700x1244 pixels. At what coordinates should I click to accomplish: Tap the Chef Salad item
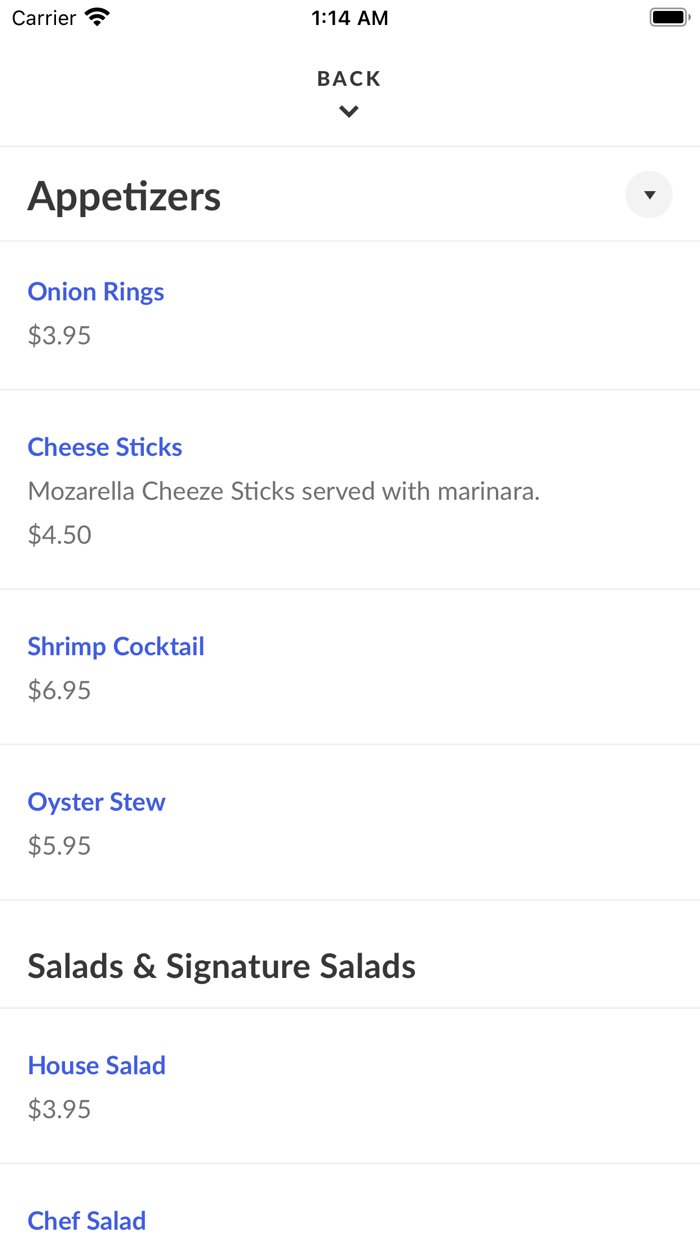coord(87,1221)
